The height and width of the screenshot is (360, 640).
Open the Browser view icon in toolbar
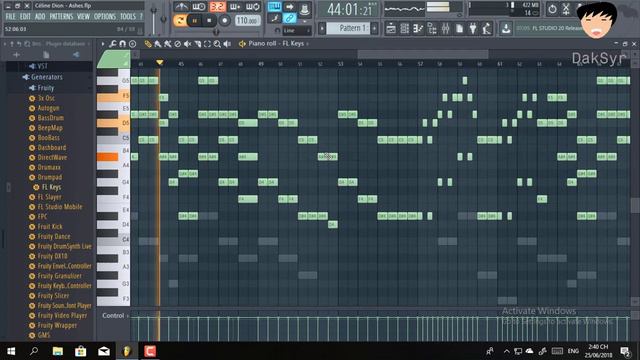pos(432,29)
